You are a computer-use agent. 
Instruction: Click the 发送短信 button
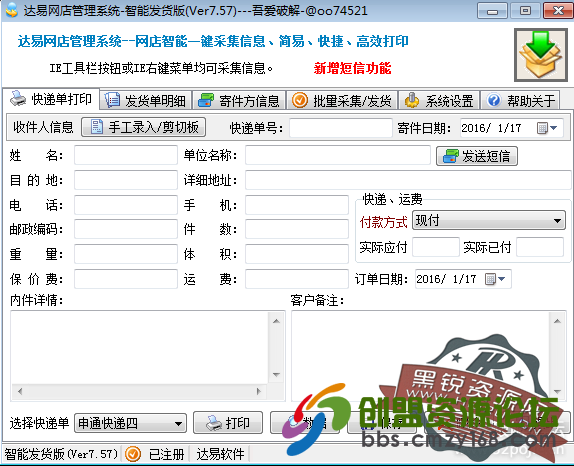point(477,156)
